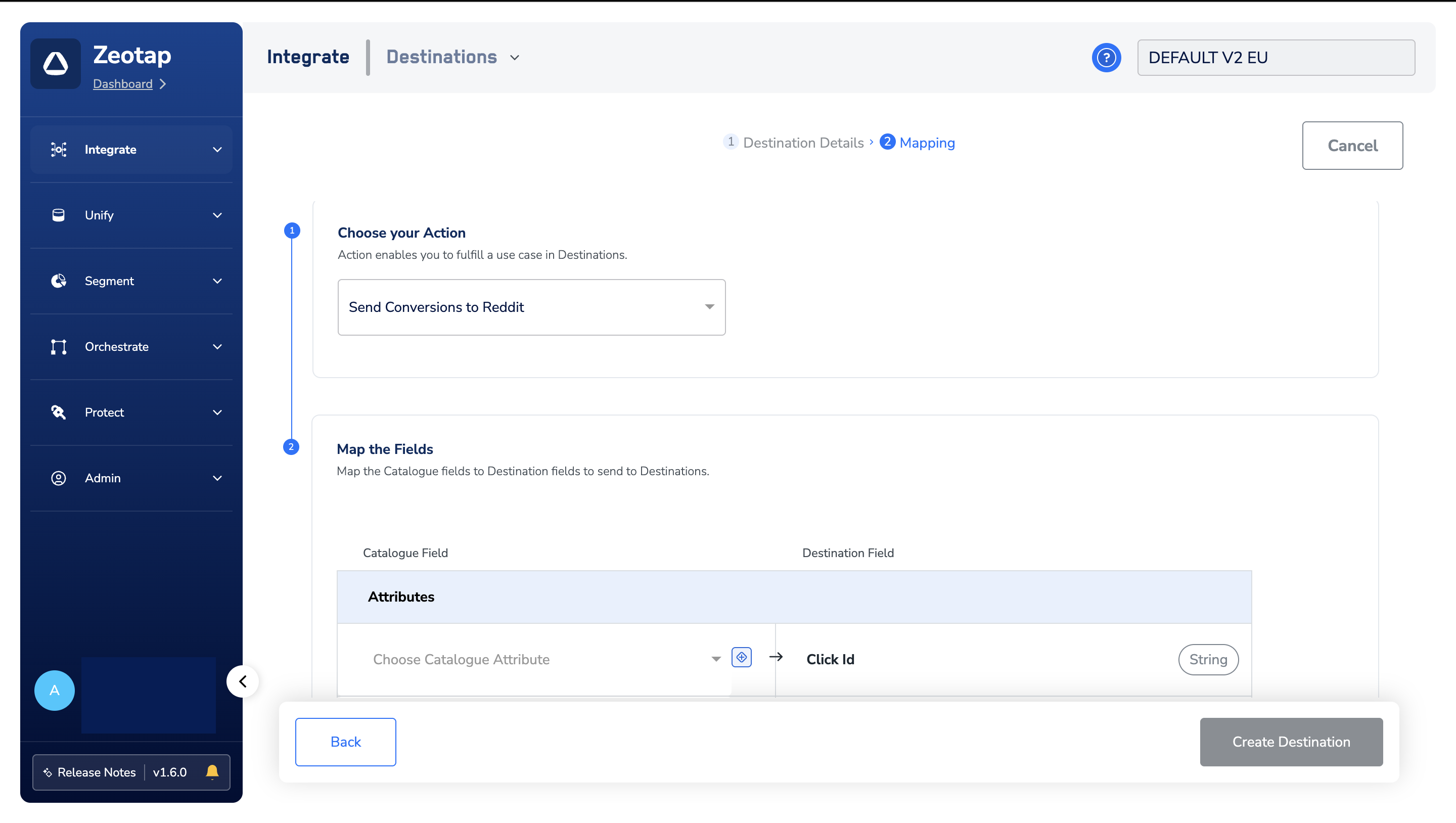The height and width of the screenshot is (823, 1456).
Task: Open the Choose Catalogue Attribute dropdown
Action: click(x=545, y=659)
